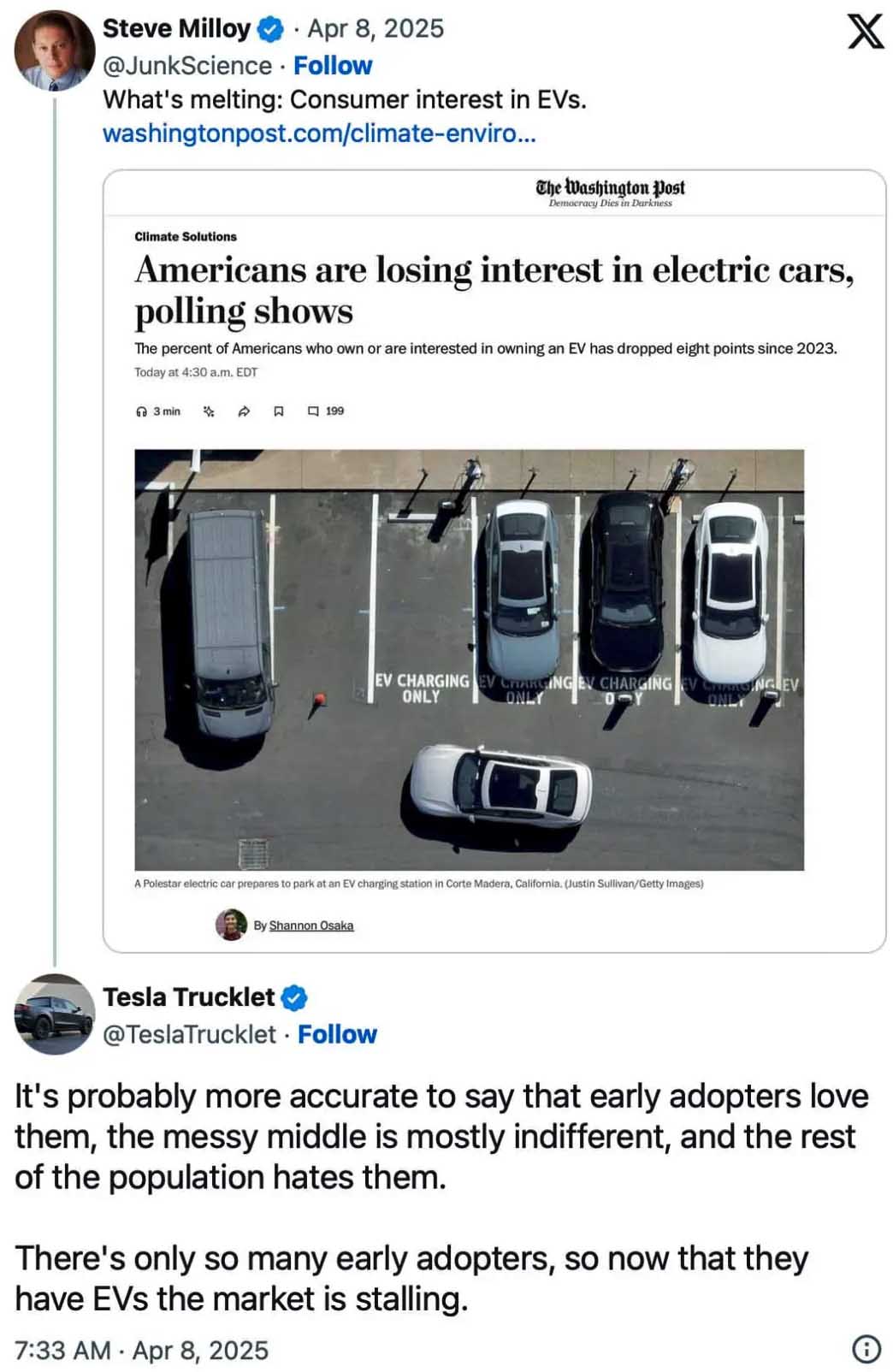This screenshot has height=1372, width=893.
Task: Click the Shannon Osaka byline link
Action: [310, 925]
